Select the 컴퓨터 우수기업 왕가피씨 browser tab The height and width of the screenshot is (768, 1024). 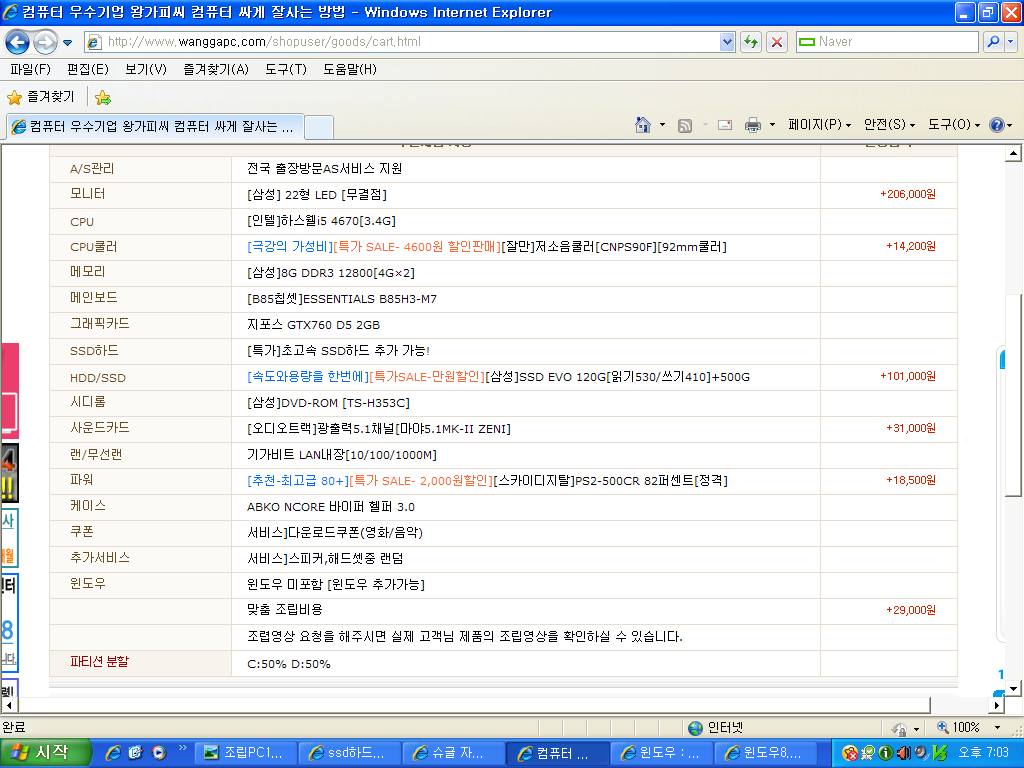pyautogui.click(x=155, y=126)
